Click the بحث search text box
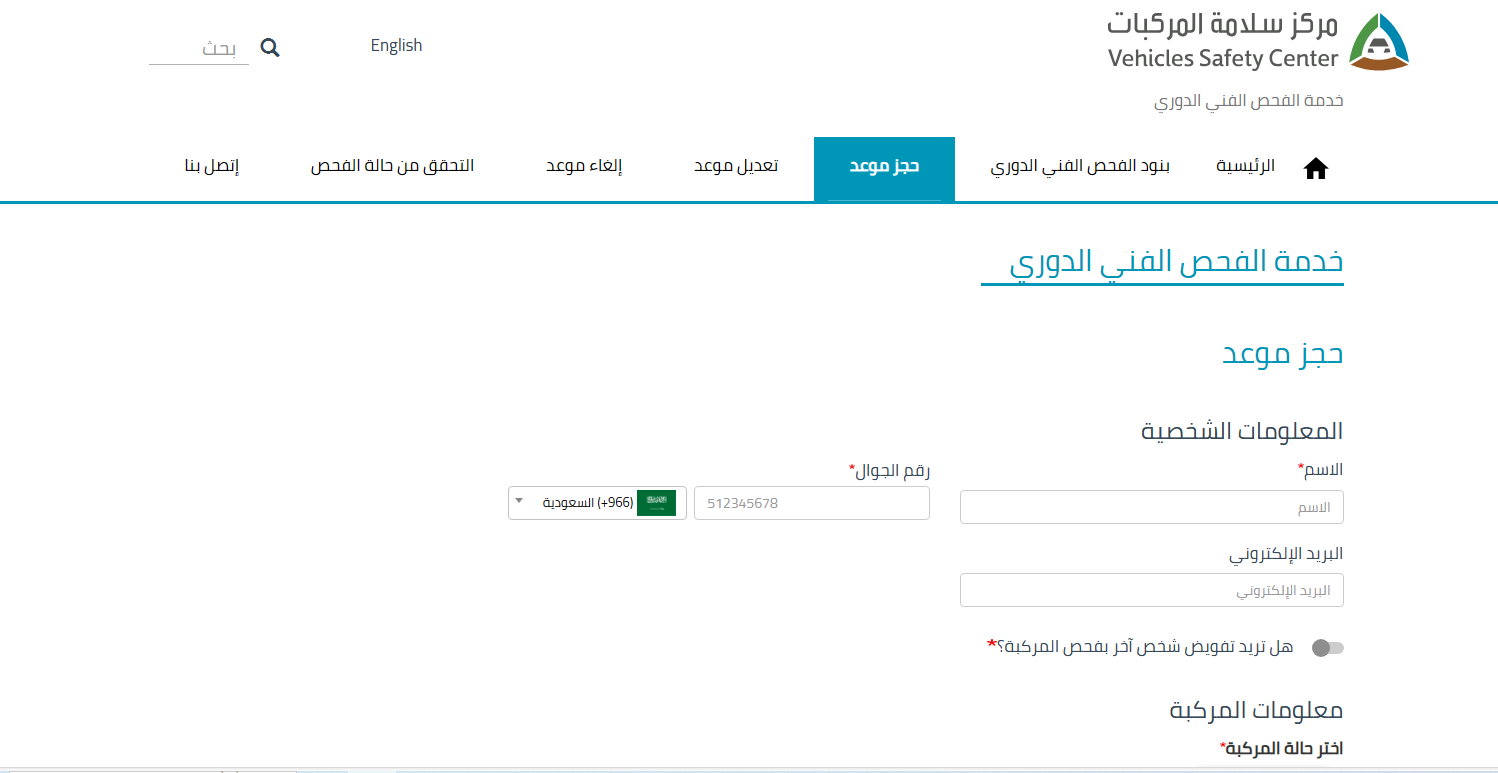This screenshot has height=773, width=1498. point(200,48)
